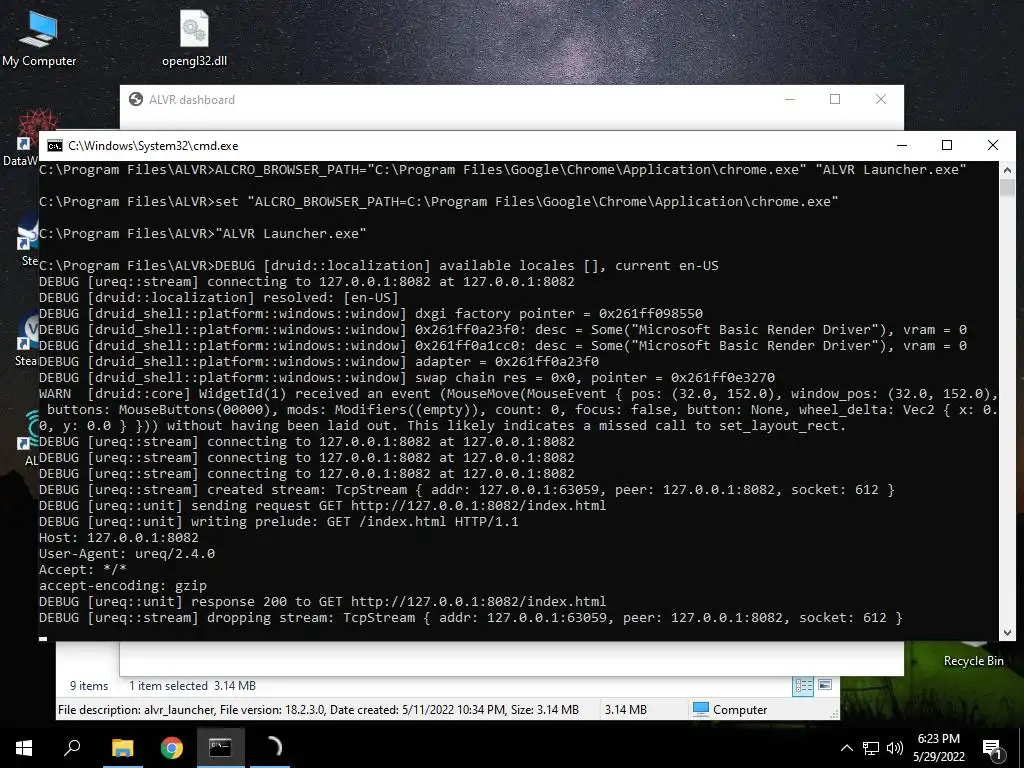Click the loading ALVR taskbar item

[270, 748]
